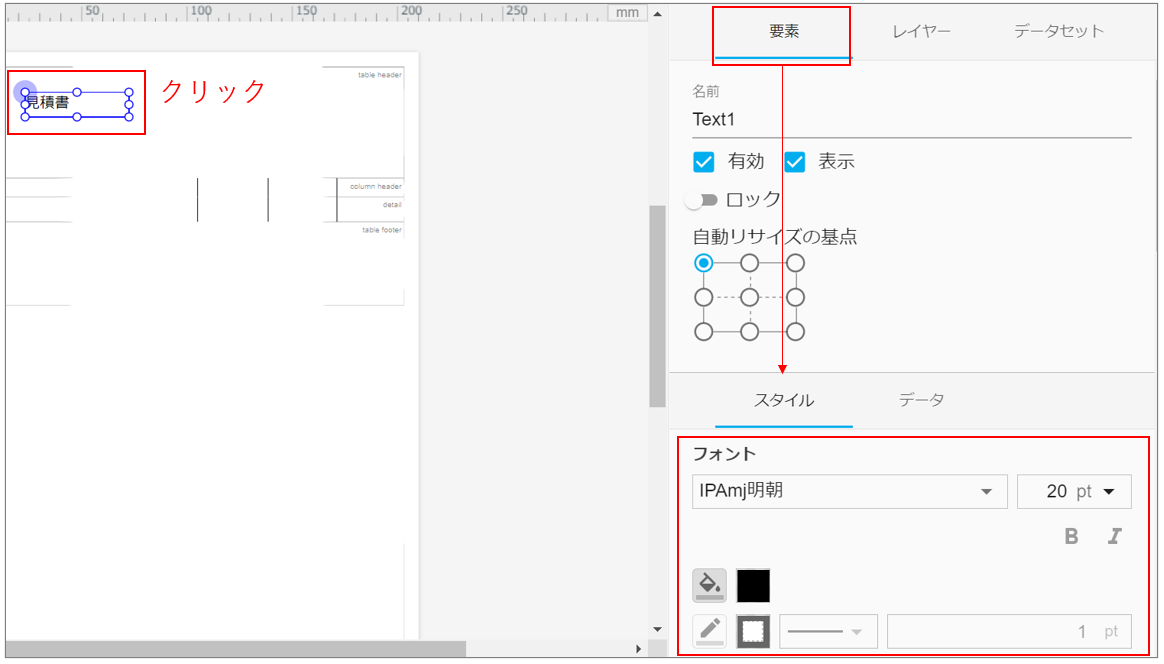Open the データ sub-tab
Image resolution: width=1164 pixels, height=664 pixels.
[921, 400]
